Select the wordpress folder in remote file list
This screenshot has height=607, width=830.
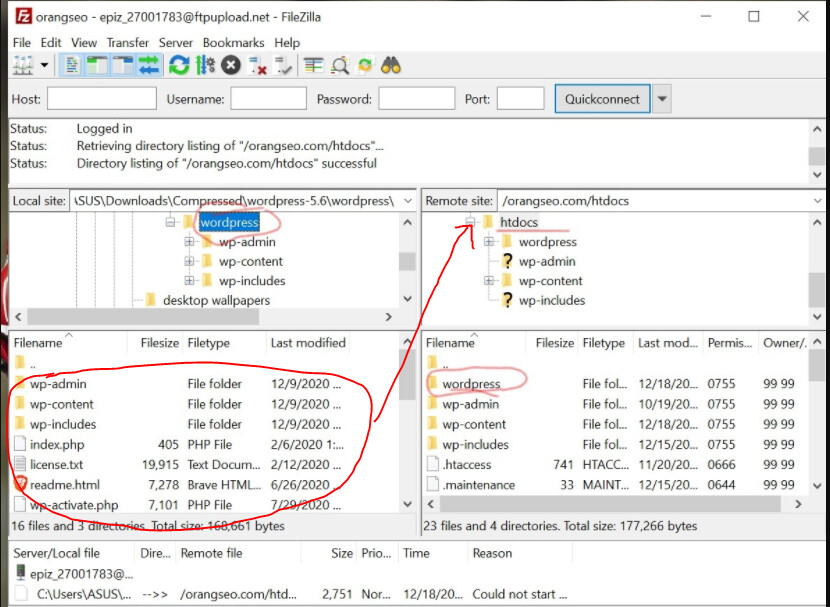pos(471,384)
